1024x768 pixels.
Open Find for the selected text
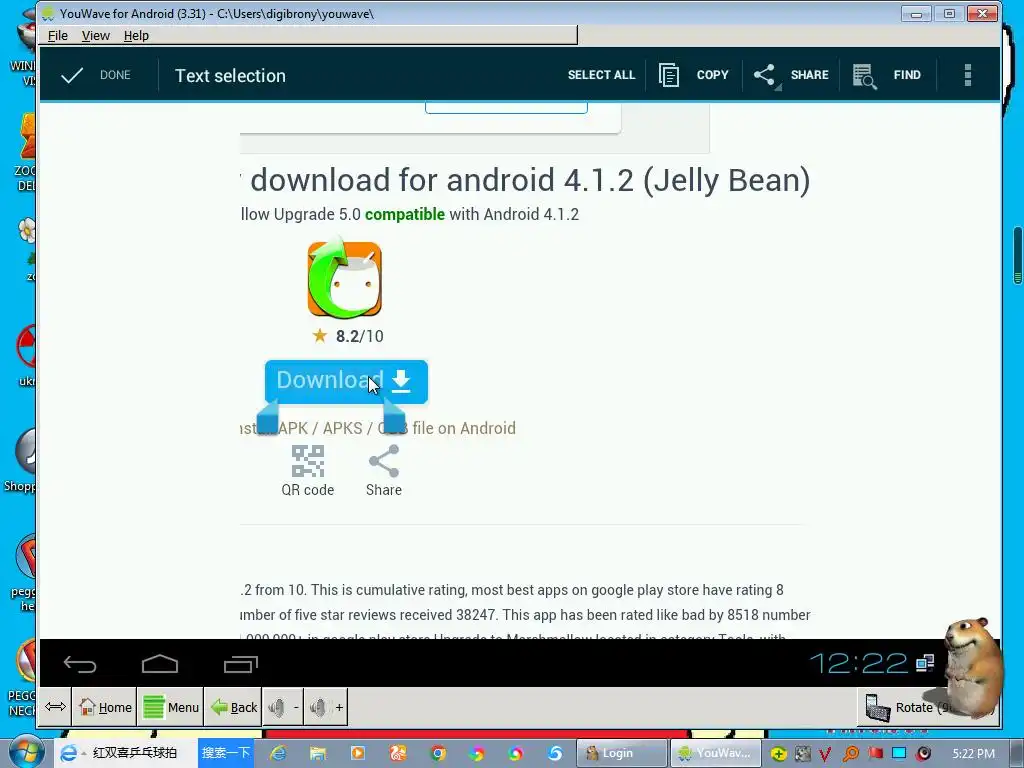pyautogui.click(x=887, y=75)
